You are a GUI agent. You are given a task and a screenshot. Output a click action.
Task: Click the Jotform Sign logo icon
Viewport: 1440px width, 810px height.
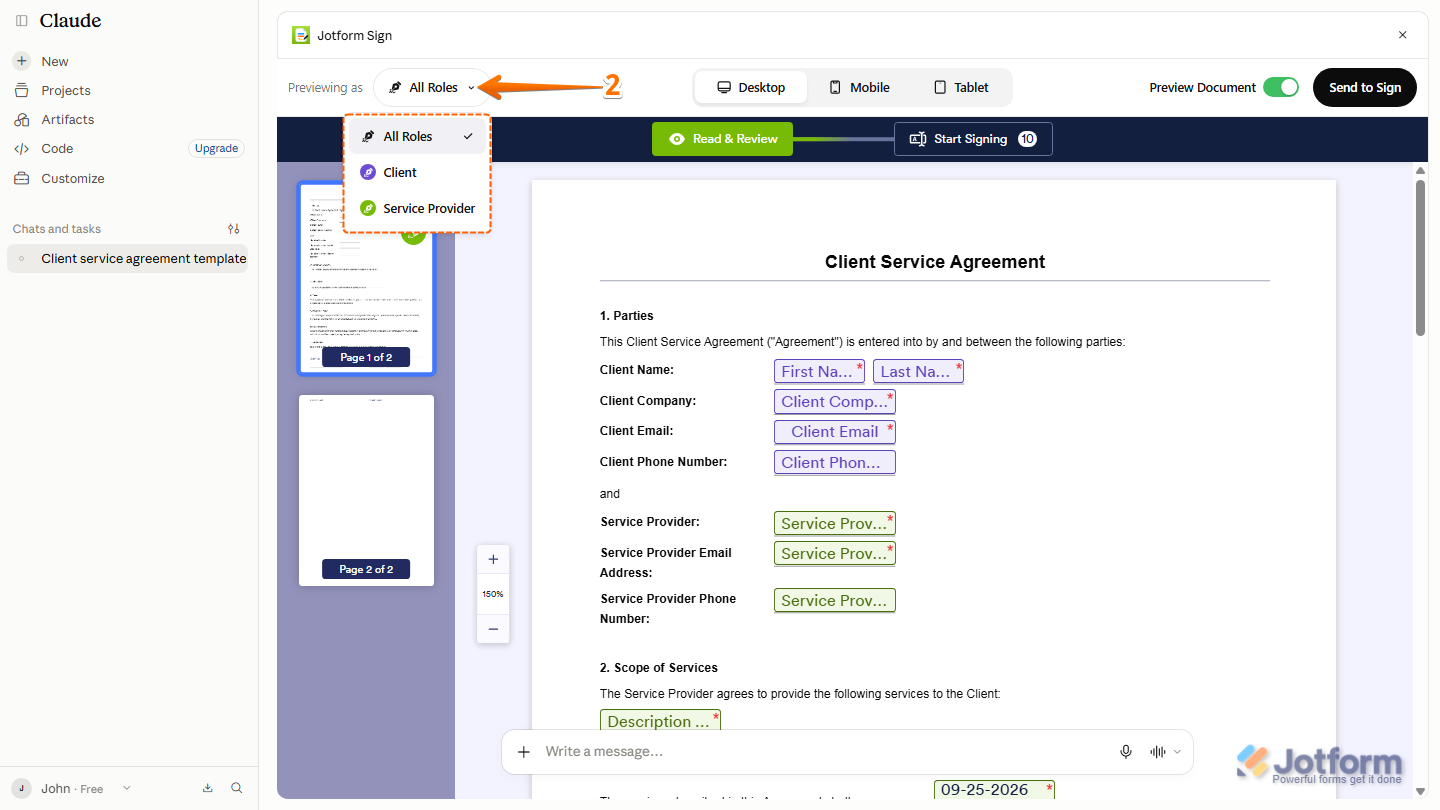tap(301, 35)
